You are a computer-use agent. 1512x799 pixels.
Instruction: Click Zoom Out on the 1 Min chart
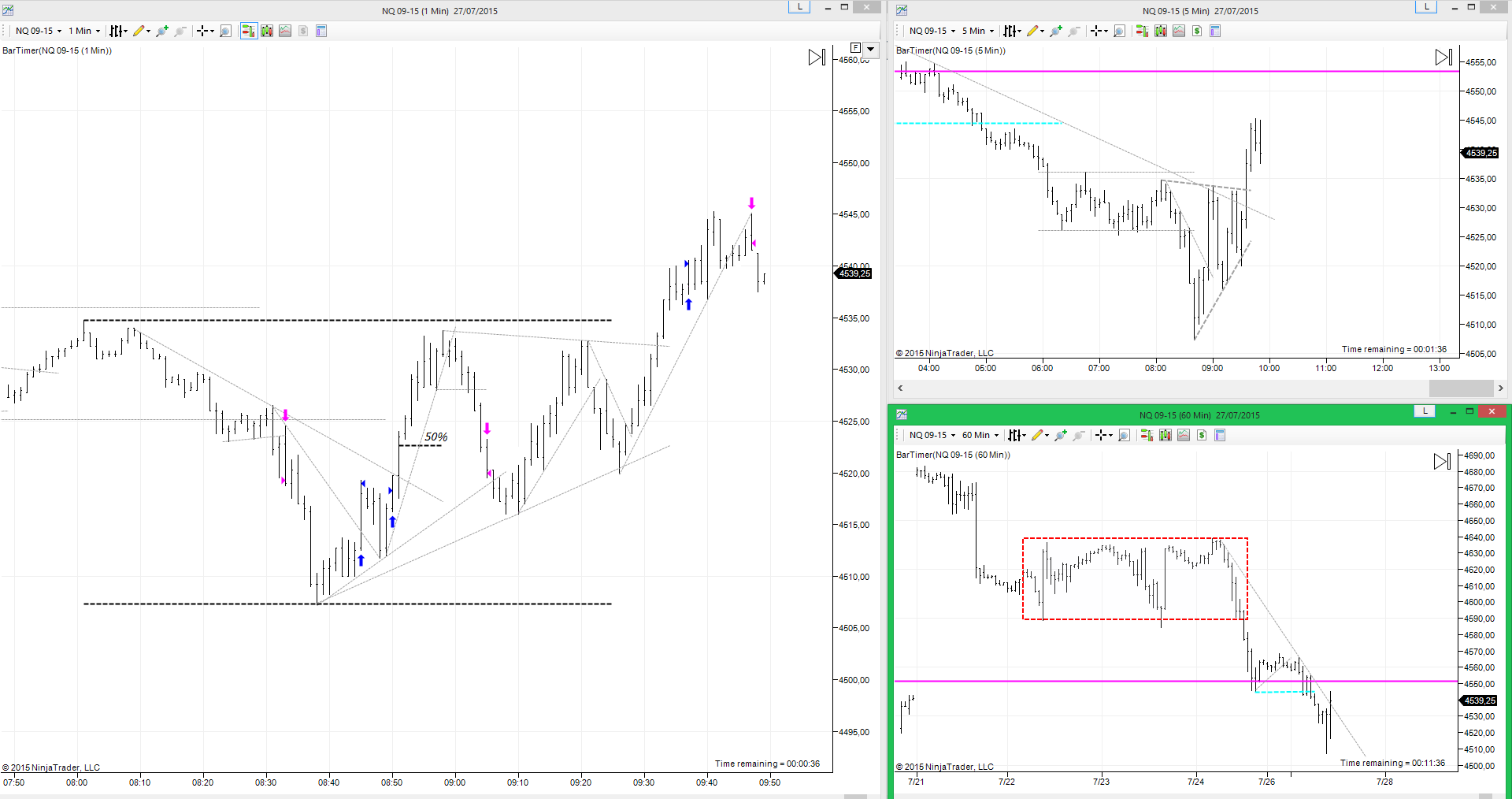pyautogui.click(x=180, y=31)
